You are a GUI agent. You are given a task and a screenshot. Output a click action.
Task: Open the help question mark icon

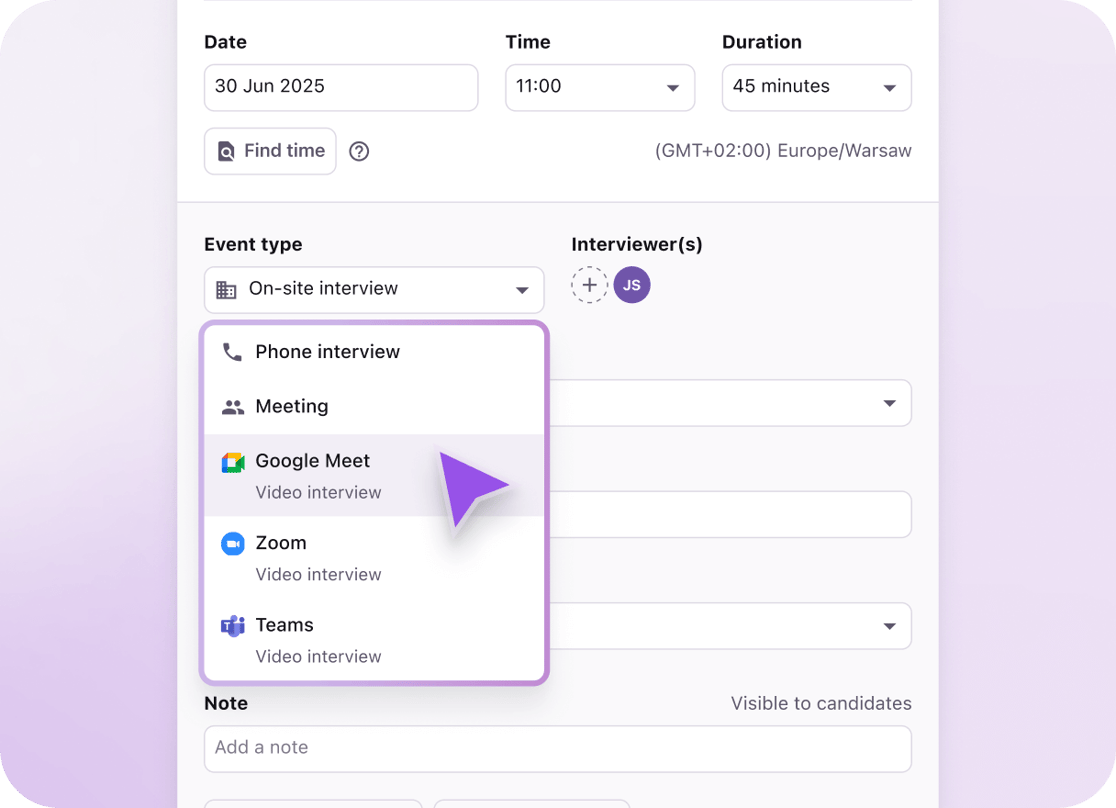(359, 151)
